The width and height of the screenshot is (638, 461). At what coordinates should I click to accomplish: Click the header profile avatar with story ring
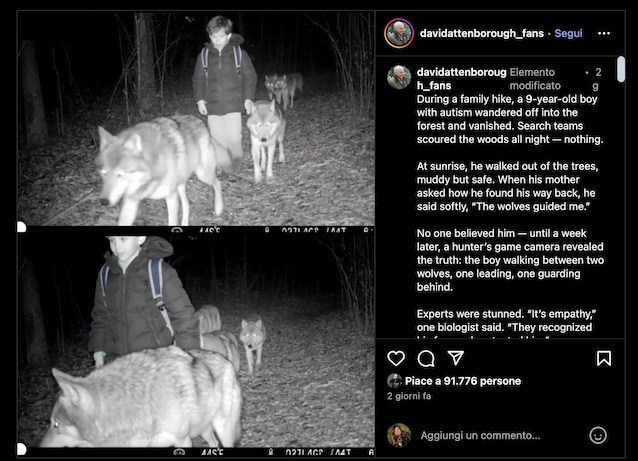click(x=399, y=33)
